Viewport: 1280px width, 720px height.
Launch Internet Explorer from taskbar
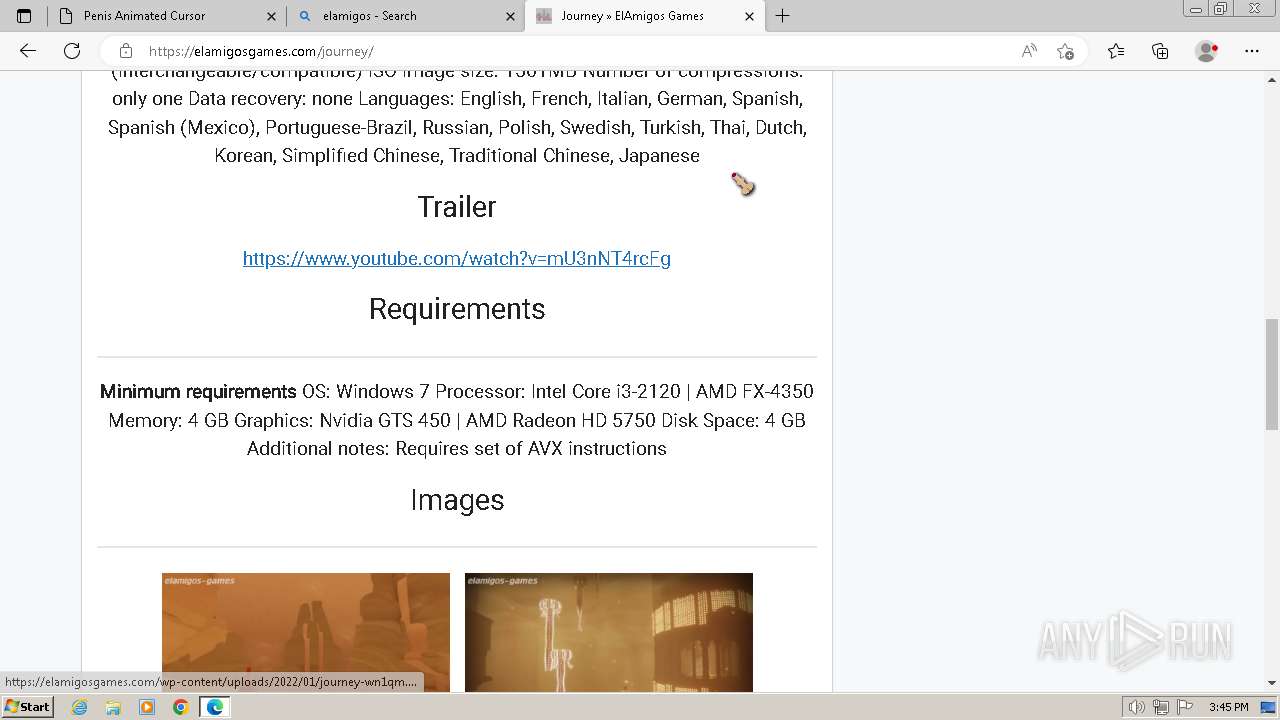point(80,707)
